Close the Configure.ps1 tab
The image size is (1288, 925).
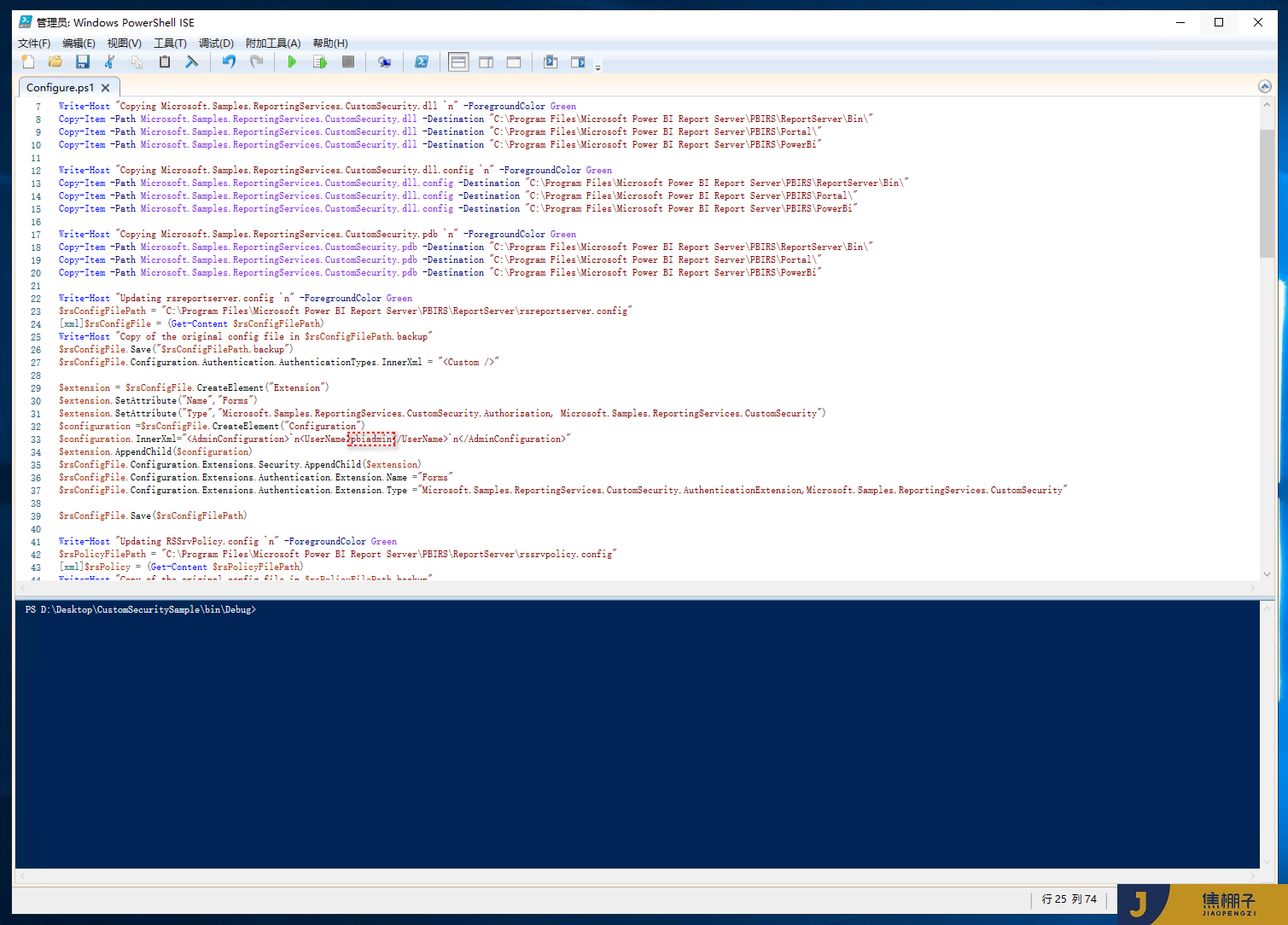pyautogui.click(x=105, y=88)
